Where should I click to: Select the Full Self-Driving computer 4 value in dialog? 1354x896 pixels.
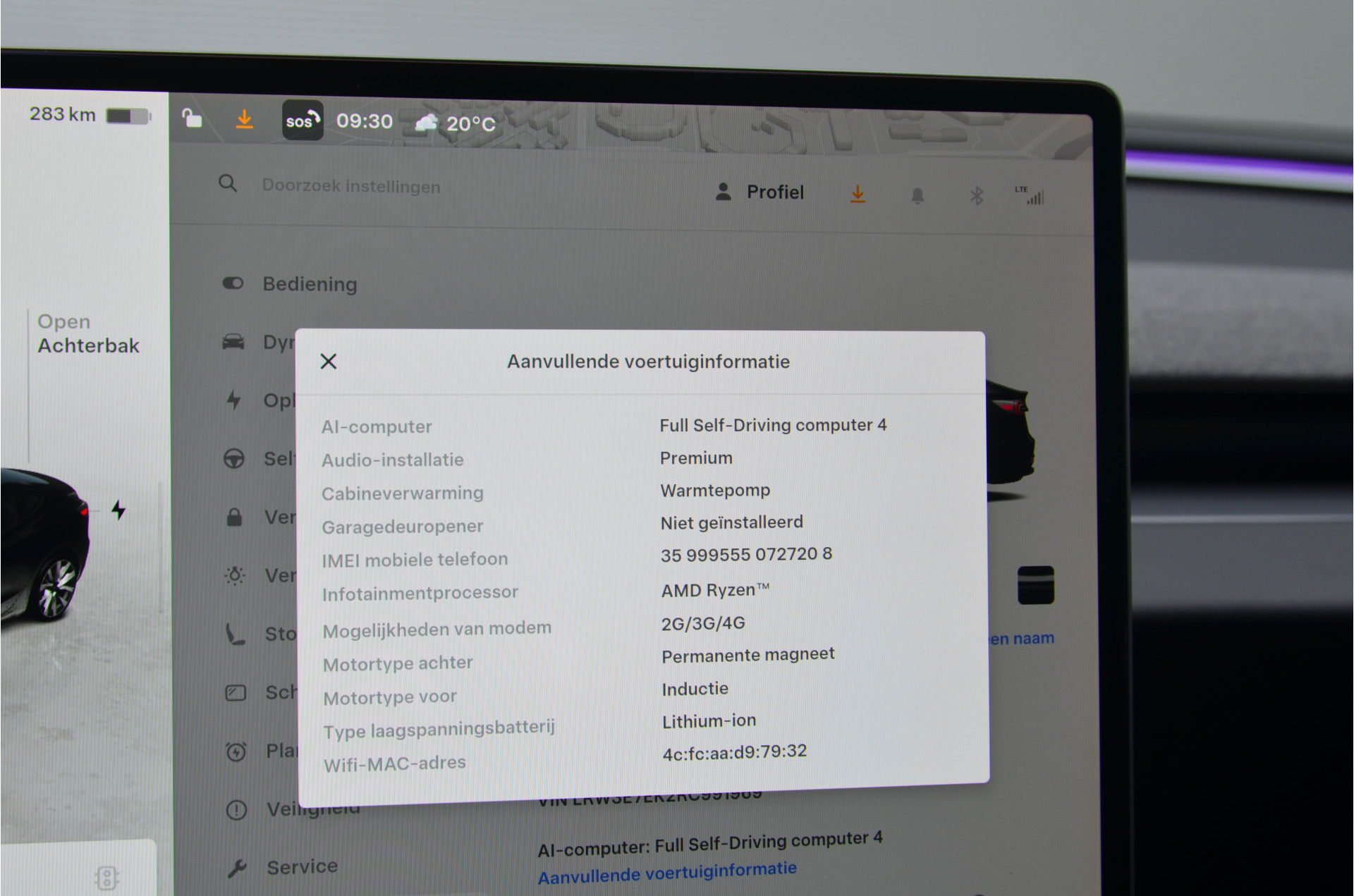coord(773,425)
